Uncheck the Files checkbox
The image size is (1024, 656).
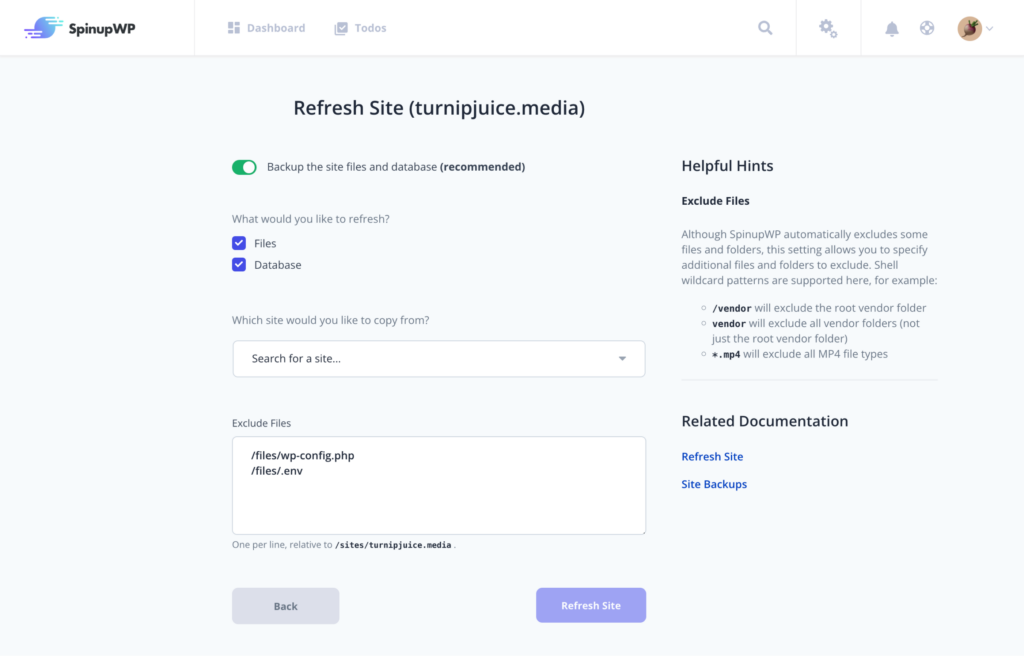(x=238, y=242)
